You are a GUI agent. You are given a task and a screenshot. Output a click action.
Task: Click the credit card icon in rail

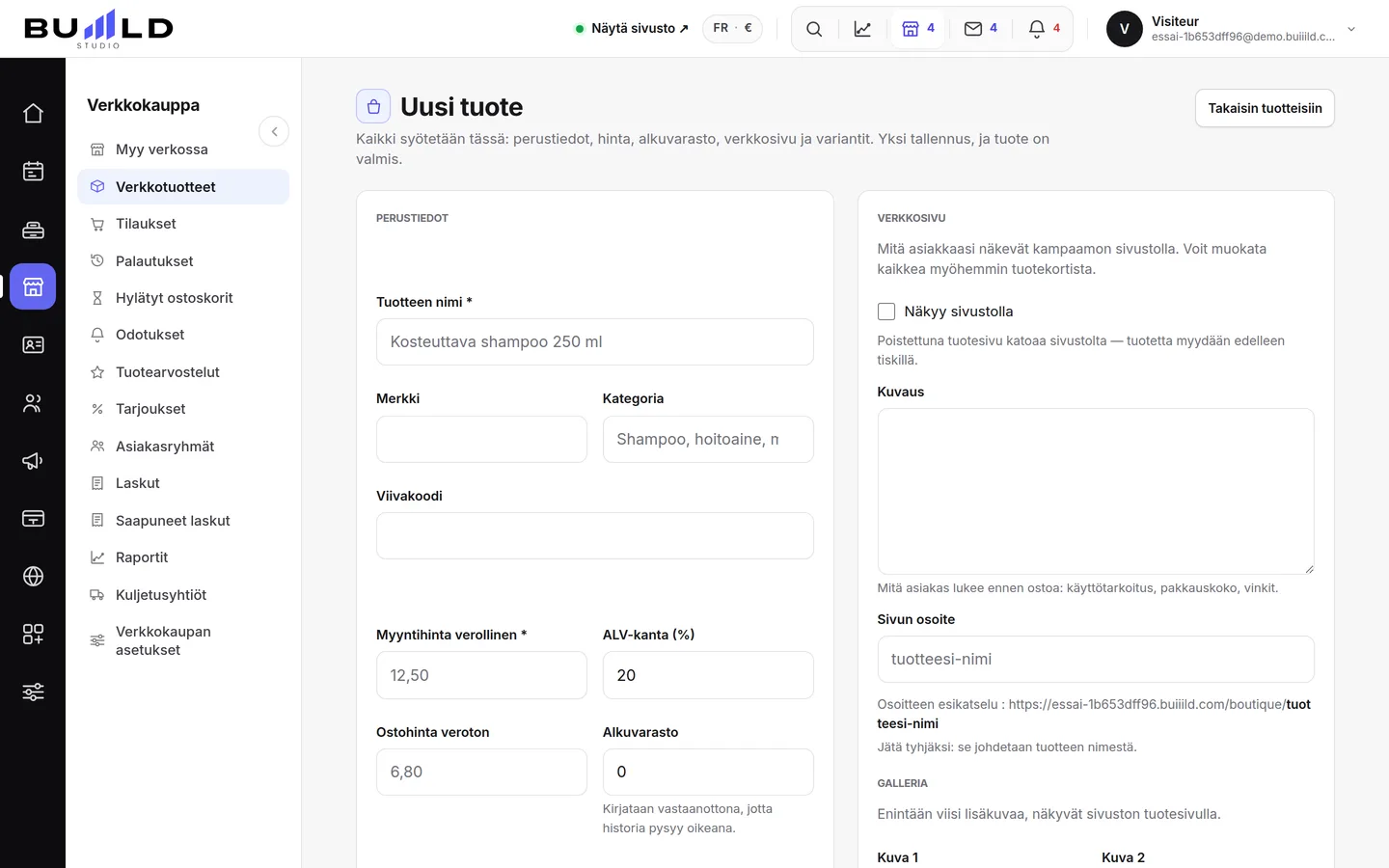33,519
